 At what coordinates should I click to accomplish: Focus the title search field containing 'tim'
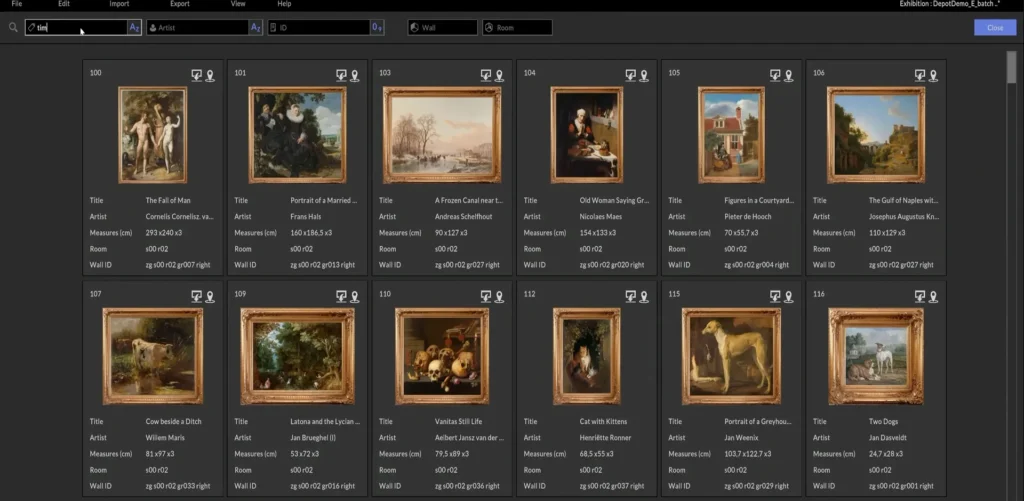click(x=76, y=27)
